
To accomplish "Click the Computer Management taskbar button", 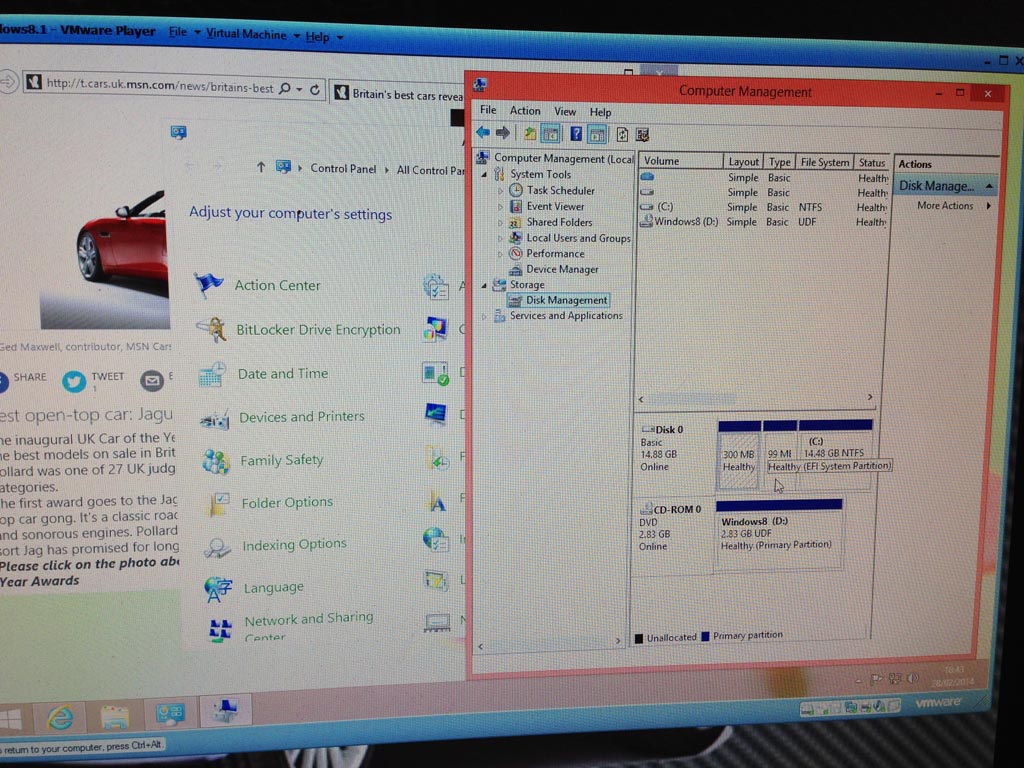I will [225, 711].
